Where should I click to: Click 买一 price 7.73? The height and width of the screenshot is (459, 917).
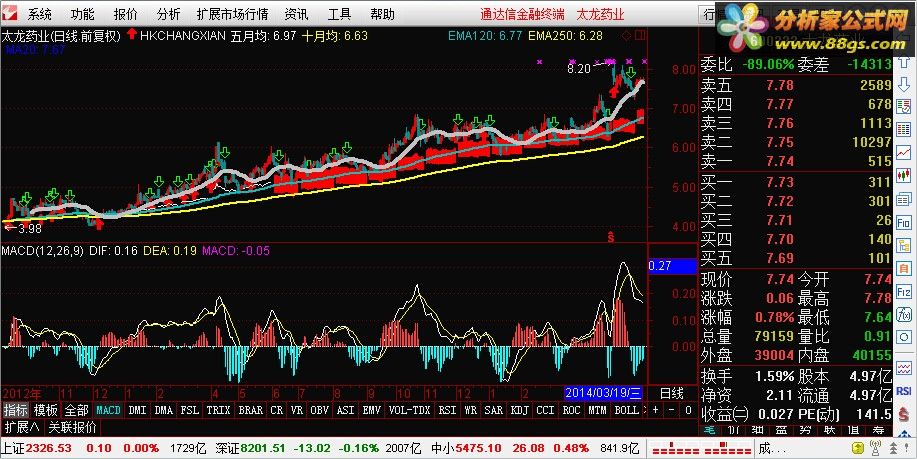780,182
